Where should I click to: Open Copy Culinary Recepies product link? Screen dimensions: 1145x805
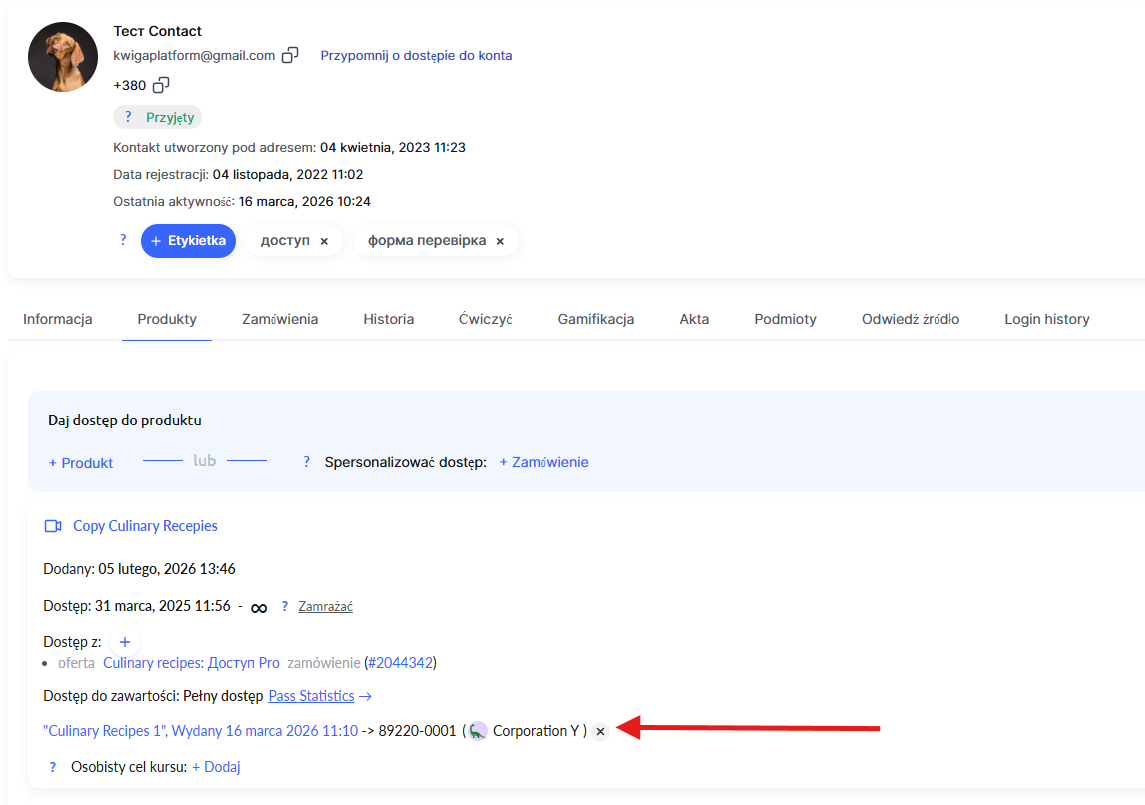[145, 526]
